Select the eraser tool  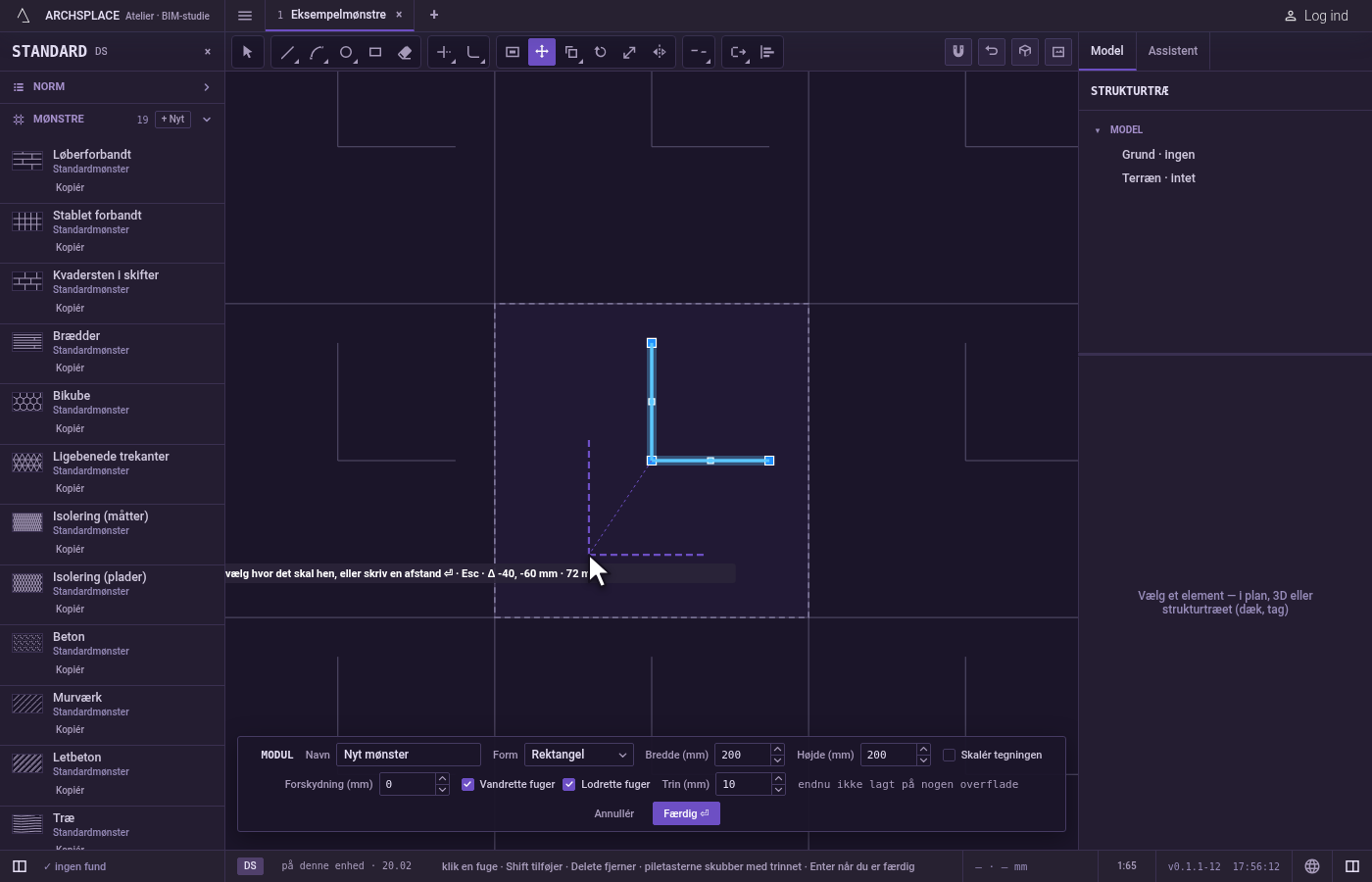click(x=405, y=52)
